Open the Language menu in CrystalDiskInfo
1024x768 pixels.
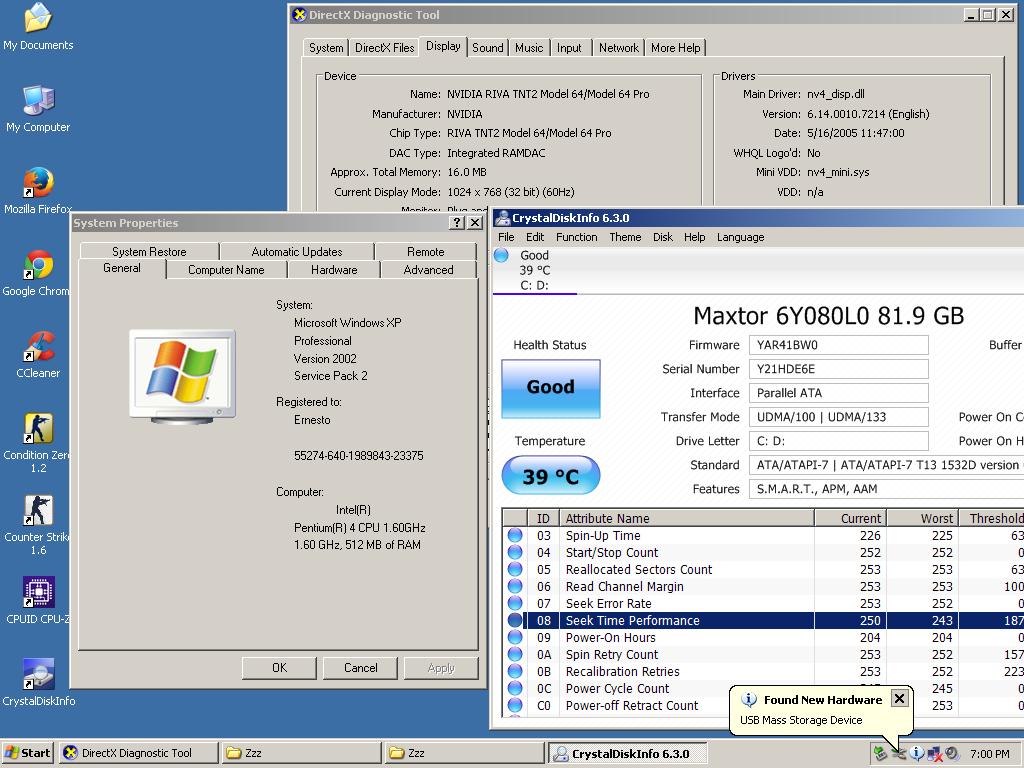point(740,237)
